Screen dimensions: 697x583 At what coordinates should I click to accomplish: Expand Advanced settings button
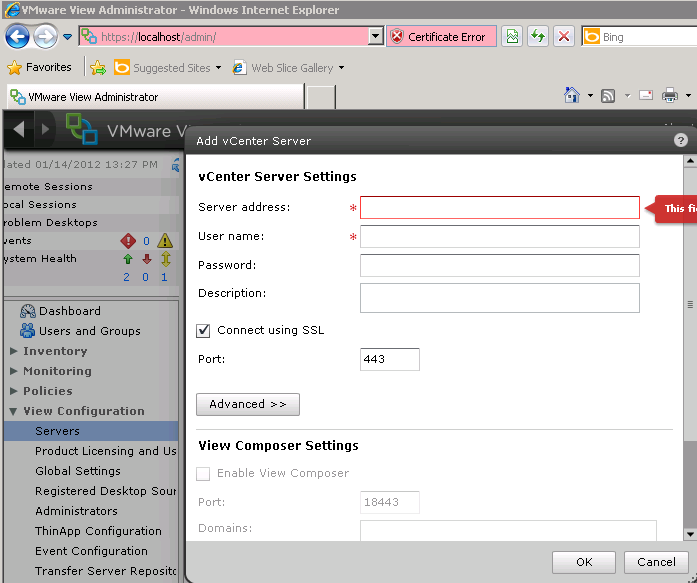click(x=248, y=404)
